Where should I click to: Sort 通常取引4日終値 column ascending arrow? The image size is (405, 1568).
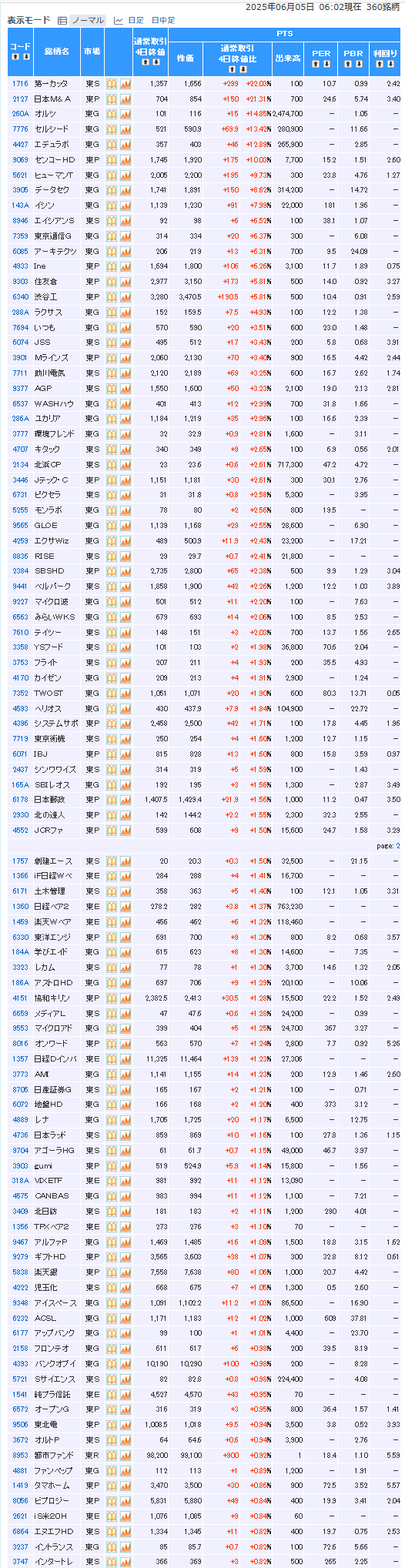[x=146, y=64]
